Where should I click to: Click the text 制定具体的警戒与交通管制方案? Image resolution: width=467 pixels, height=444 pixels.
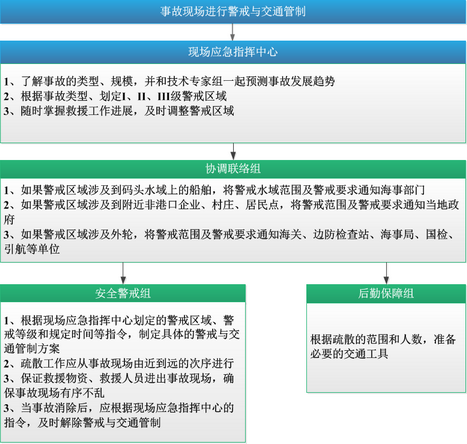(x=122, y=341)
